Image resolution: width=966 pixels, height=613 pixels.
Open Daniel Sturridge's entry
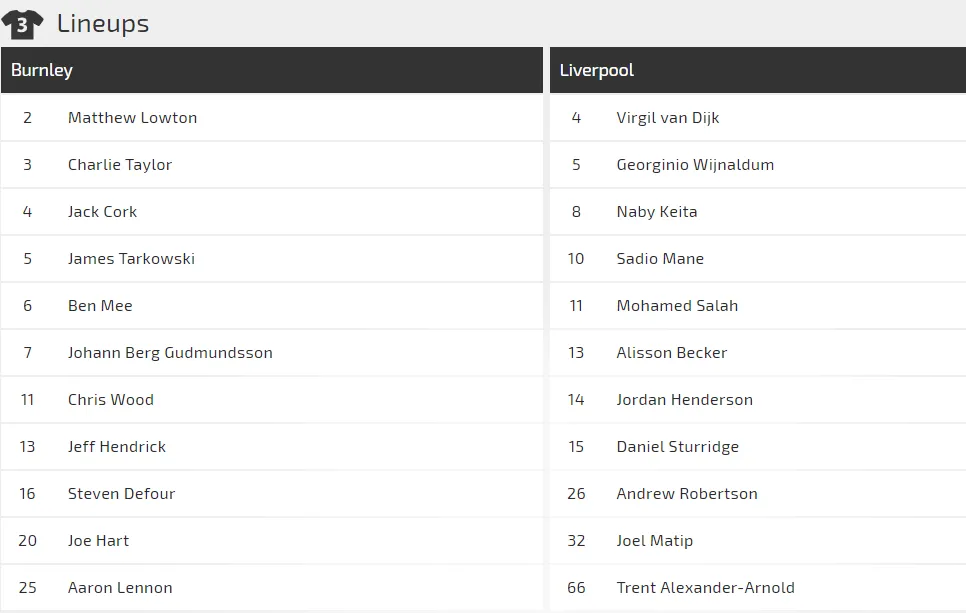pyautogui.click(x=677, y=446)
